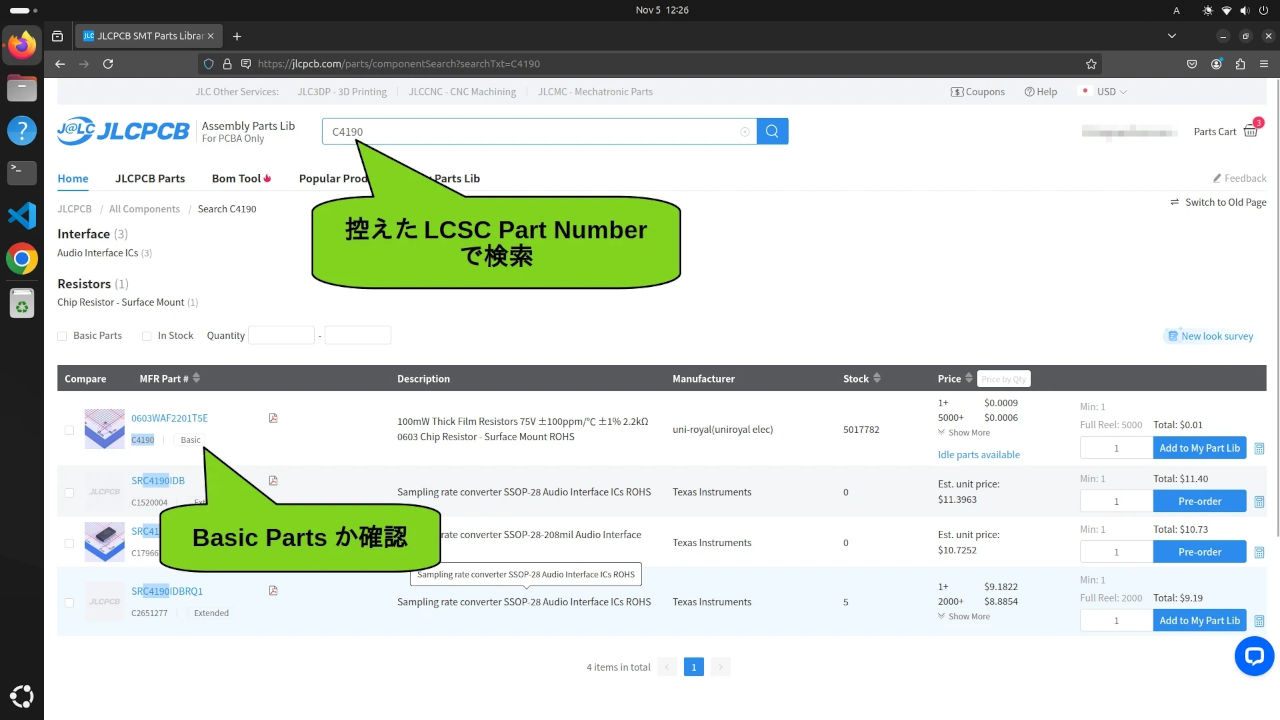Open the Idle parts available link
Viewport: 1280px width, 720px height.
pos(979,454)
